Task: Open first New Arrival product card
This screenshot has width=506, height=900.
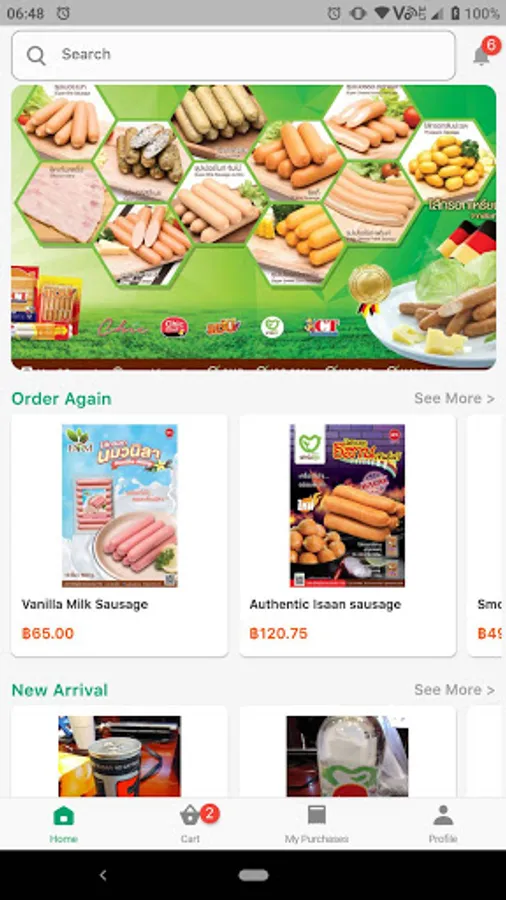Action: [119, 752]
